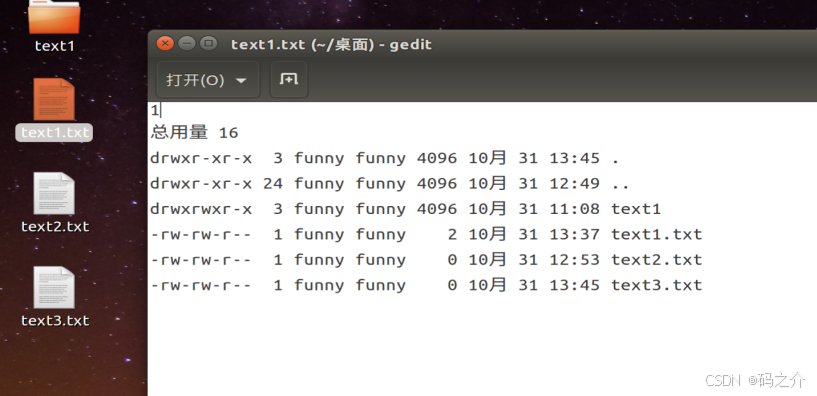Click size value '2' of text1.txt row

click(x=452, y=235)
